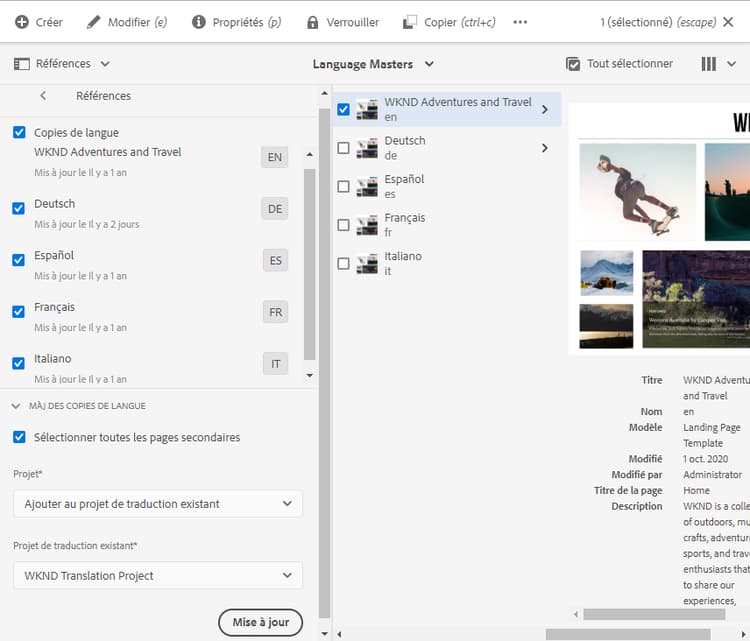Image resolution: width=750 pixels, height=641 pixels.
Task: Uncheck Français language copy checkbox
Action: click(18, 312)
